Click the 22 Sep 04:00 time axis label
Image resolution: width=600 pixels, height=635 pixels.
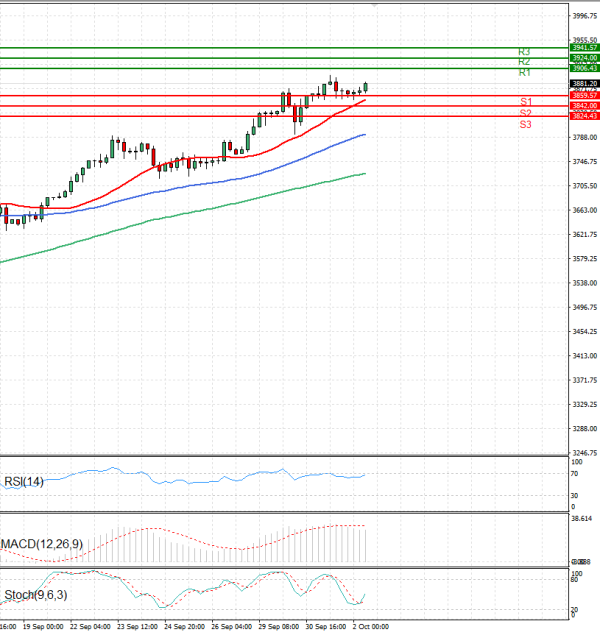pos(88,626)
